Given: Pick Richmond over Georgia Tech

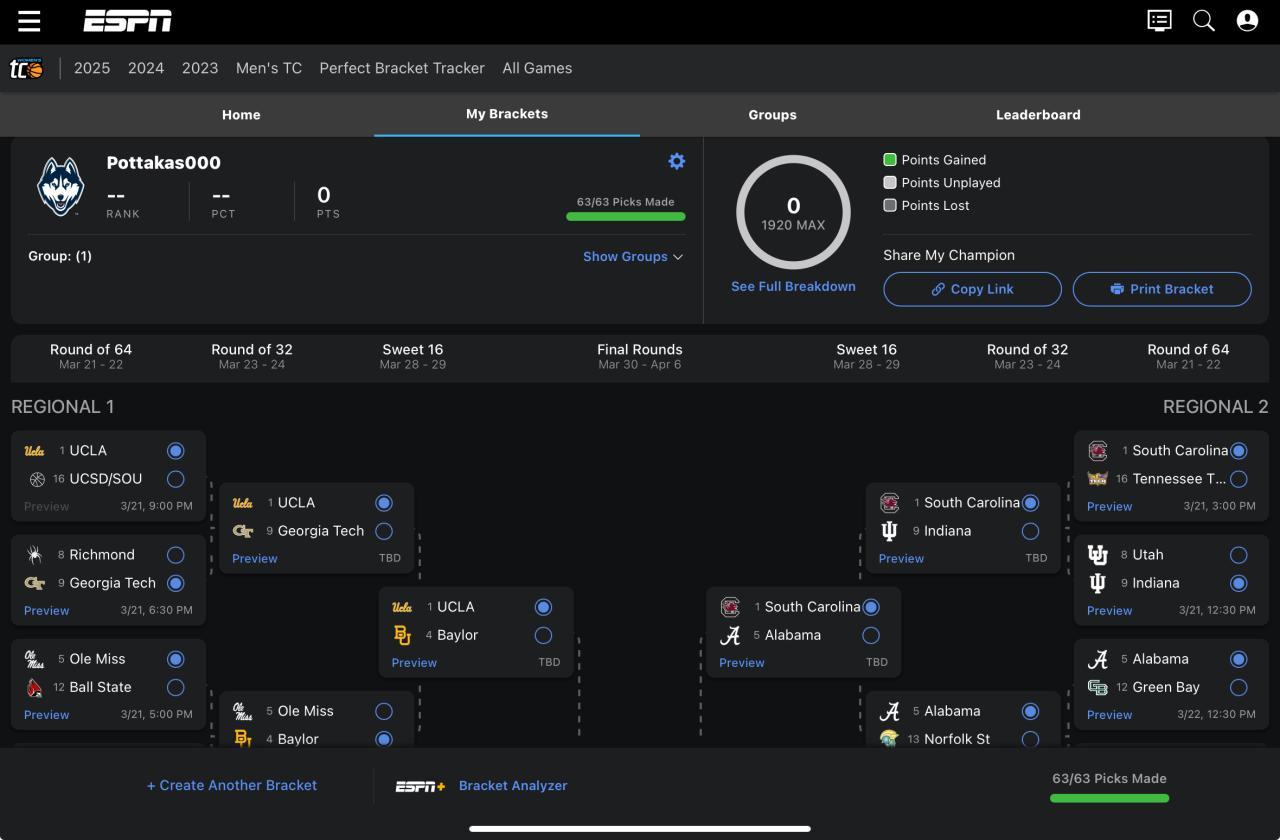Looking at the screenshot, I should (x=176, y=555).
